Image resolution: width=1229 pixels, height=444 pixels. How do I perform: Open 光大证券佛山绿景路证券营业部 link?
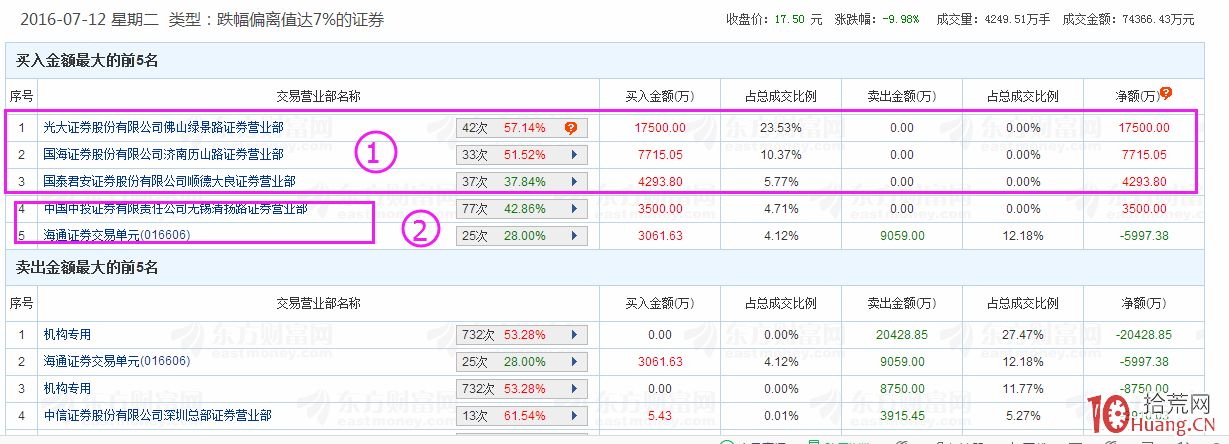163,128
